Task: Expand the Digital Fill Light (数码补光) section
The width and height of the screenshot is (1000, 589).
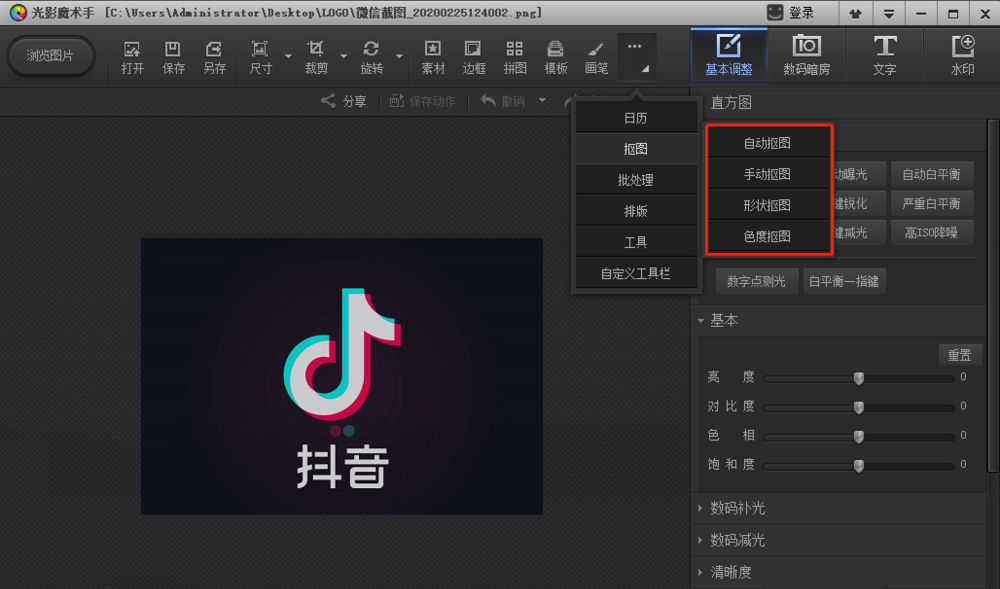Action: point(737,508)
